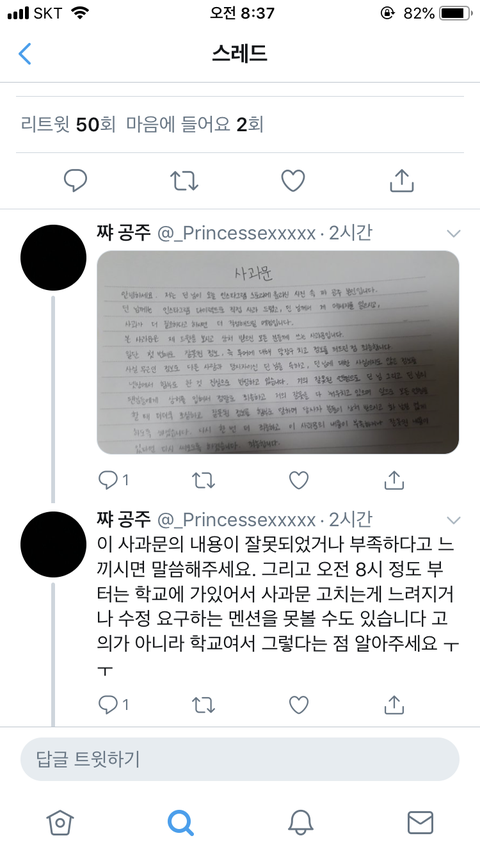Retweet the main tweet

184,181
